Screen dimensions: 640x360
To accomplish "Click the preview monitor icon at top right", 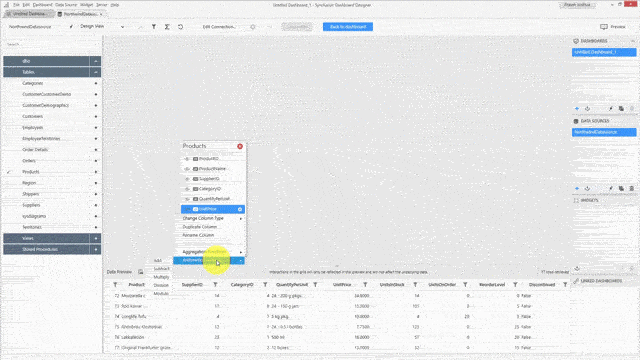I will pyautogui.click(x=604, y=27).
